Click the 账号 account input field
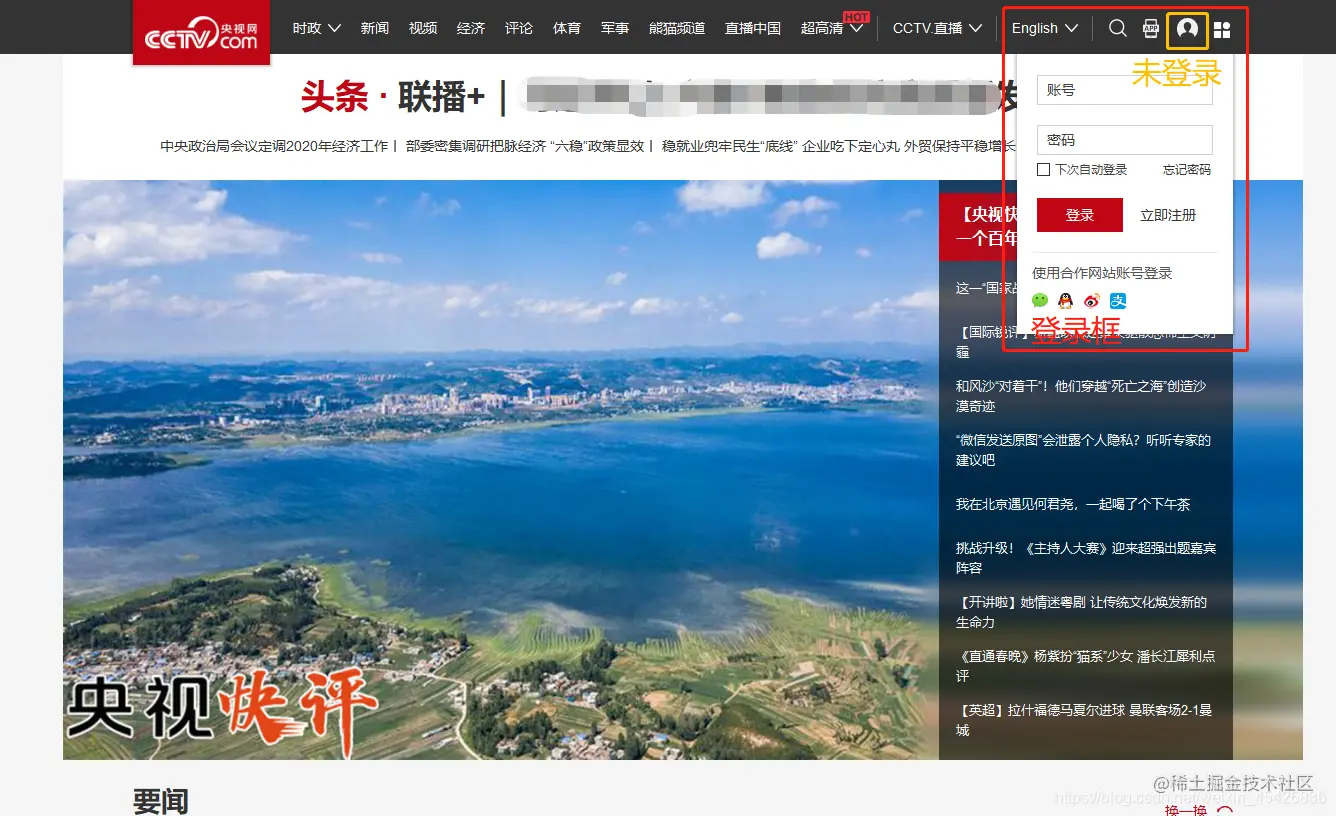1336x816 pixels. tap(1124, 90)
